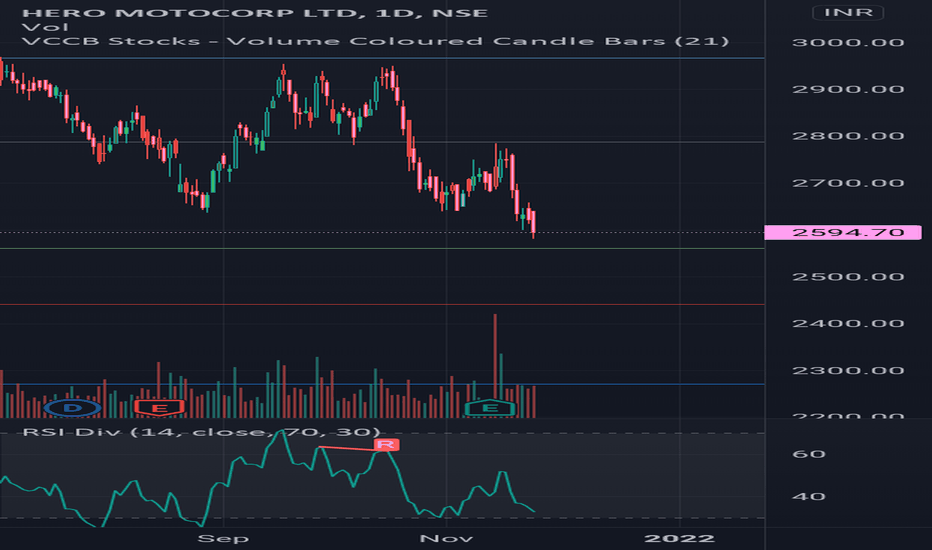Click the blue D dividend marker
Viewport: 932px width, 550px height.
[x=73, y=408]
